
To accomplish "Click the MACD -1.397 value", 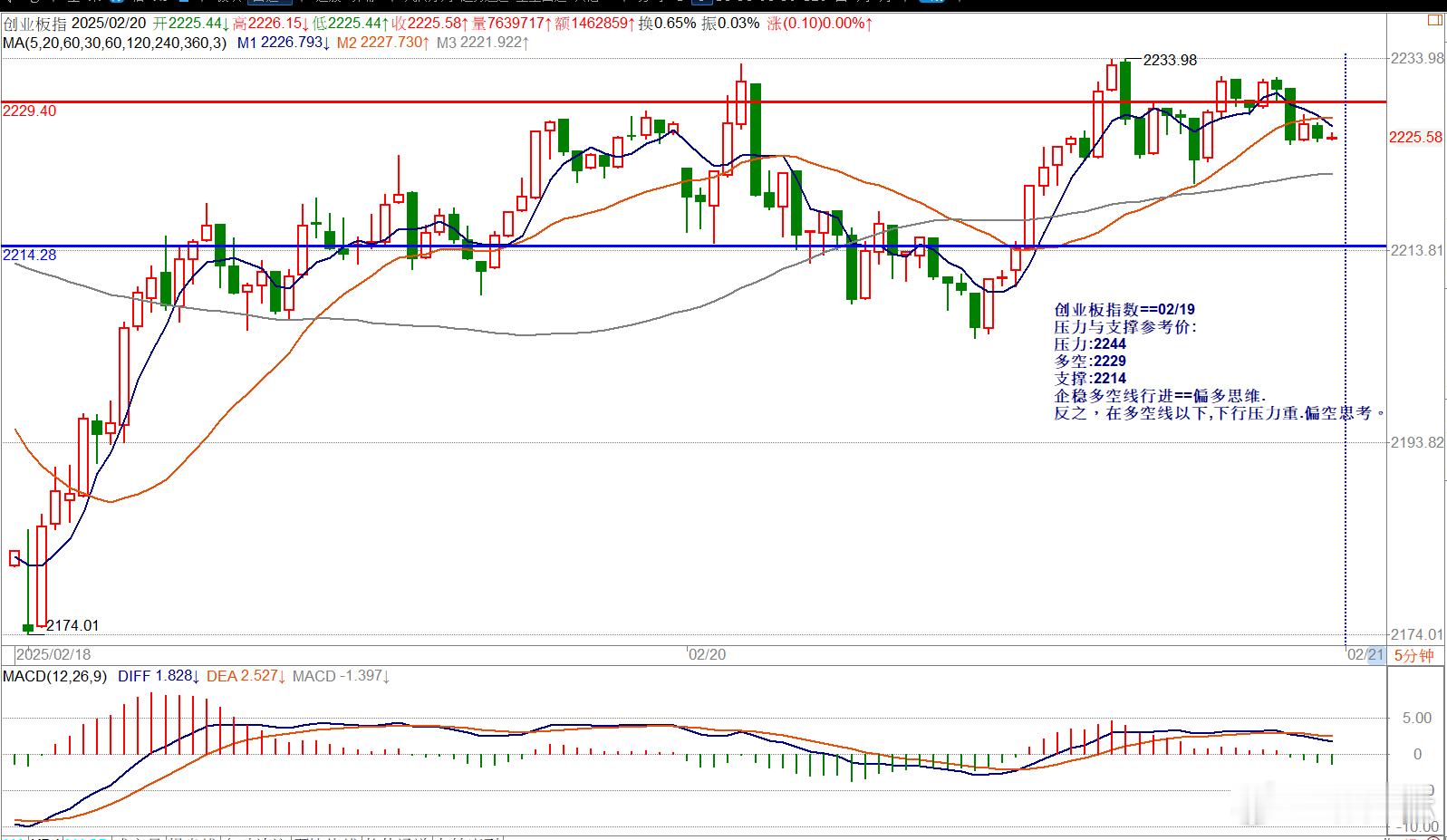I will pos(342,676).
